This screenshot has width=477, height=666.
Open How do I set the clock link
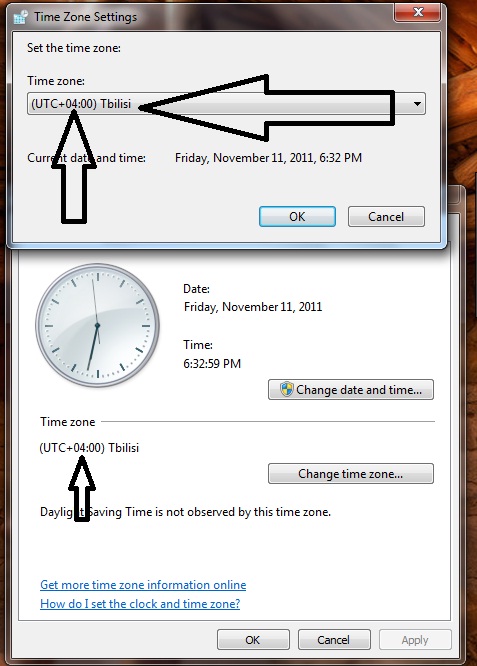pyautogui.click(x=140, y=604)
